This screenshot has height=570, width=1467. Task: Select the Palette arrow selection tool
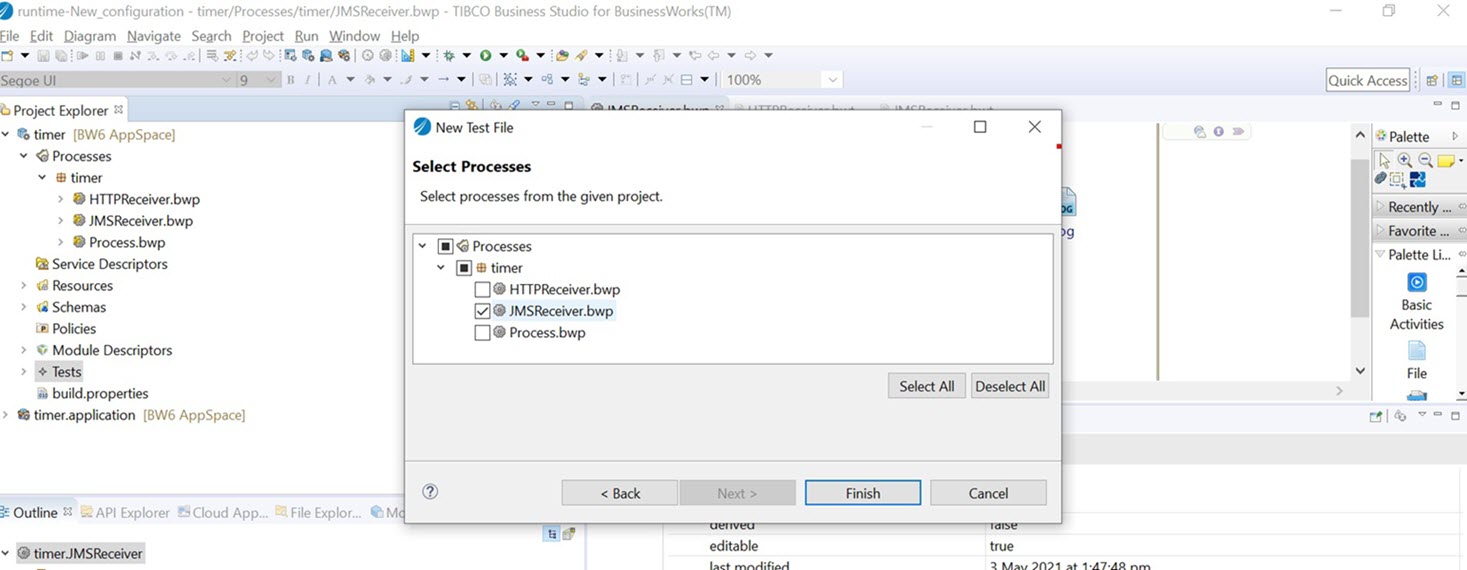click(x=1384, y=160)
